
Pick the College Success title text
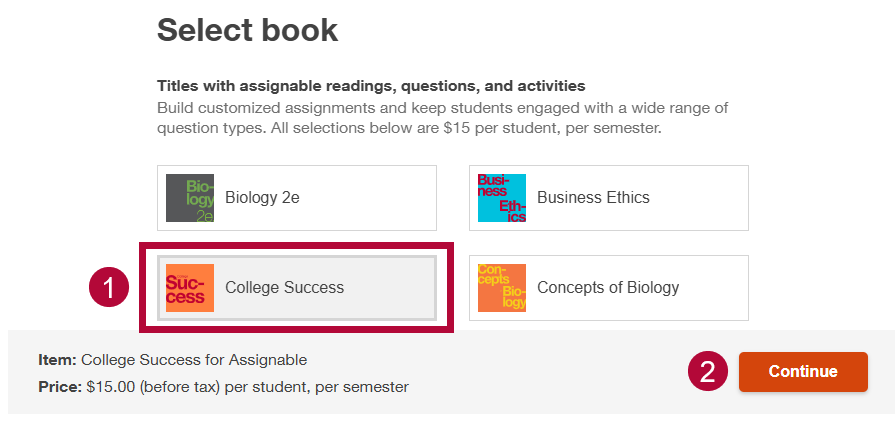284,288
